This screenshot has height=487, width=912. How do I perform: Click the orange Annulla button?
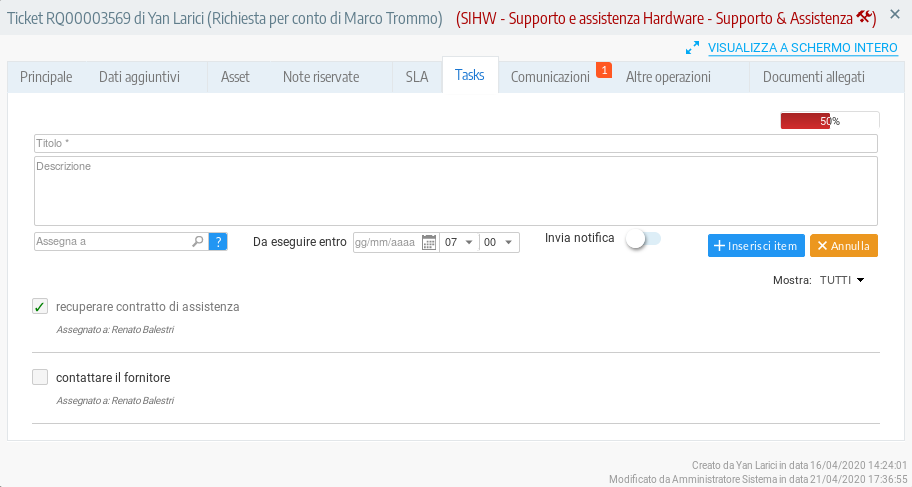tap(843, 246)
